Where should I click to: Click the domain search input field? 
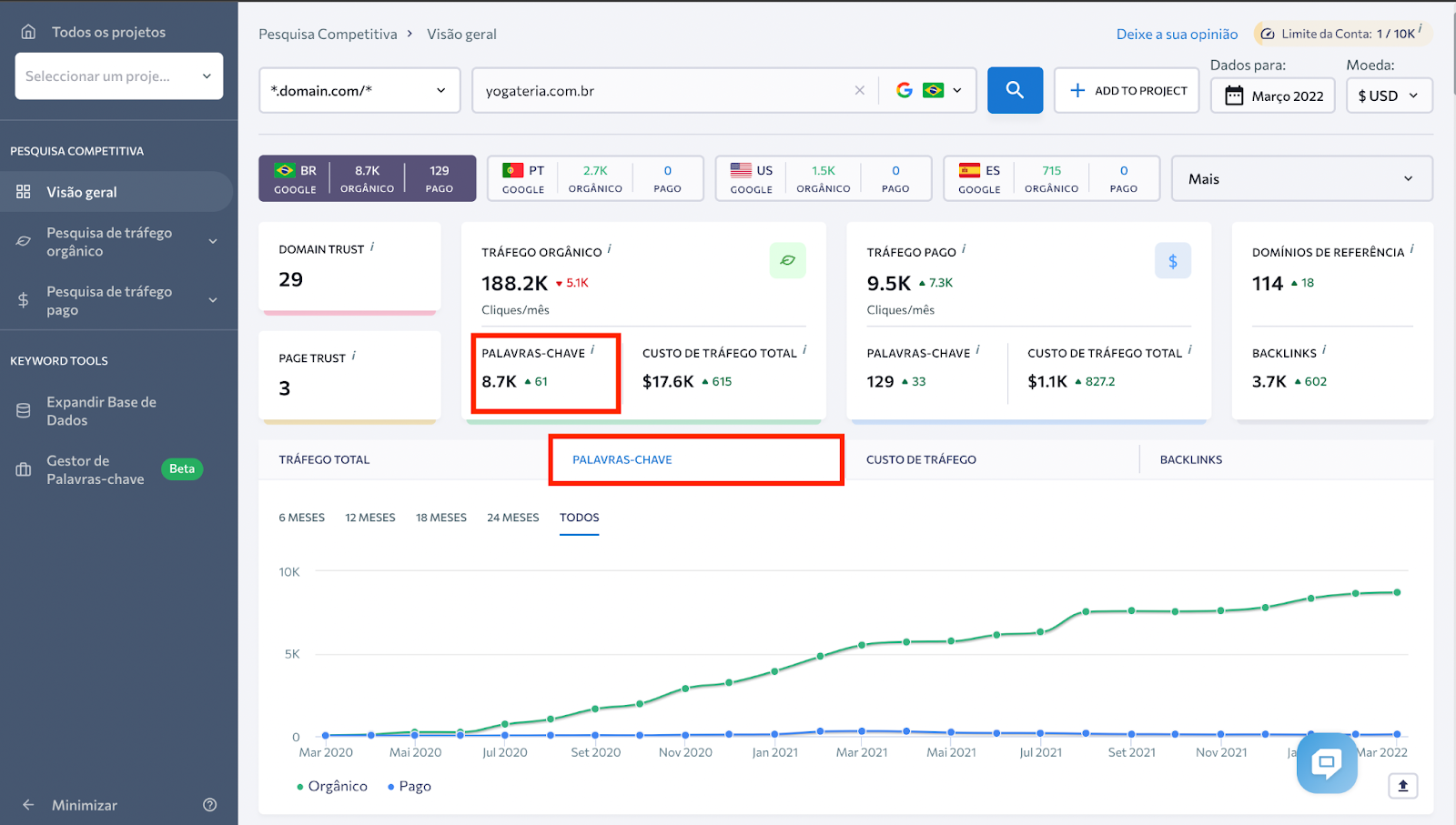coord(664,90)
